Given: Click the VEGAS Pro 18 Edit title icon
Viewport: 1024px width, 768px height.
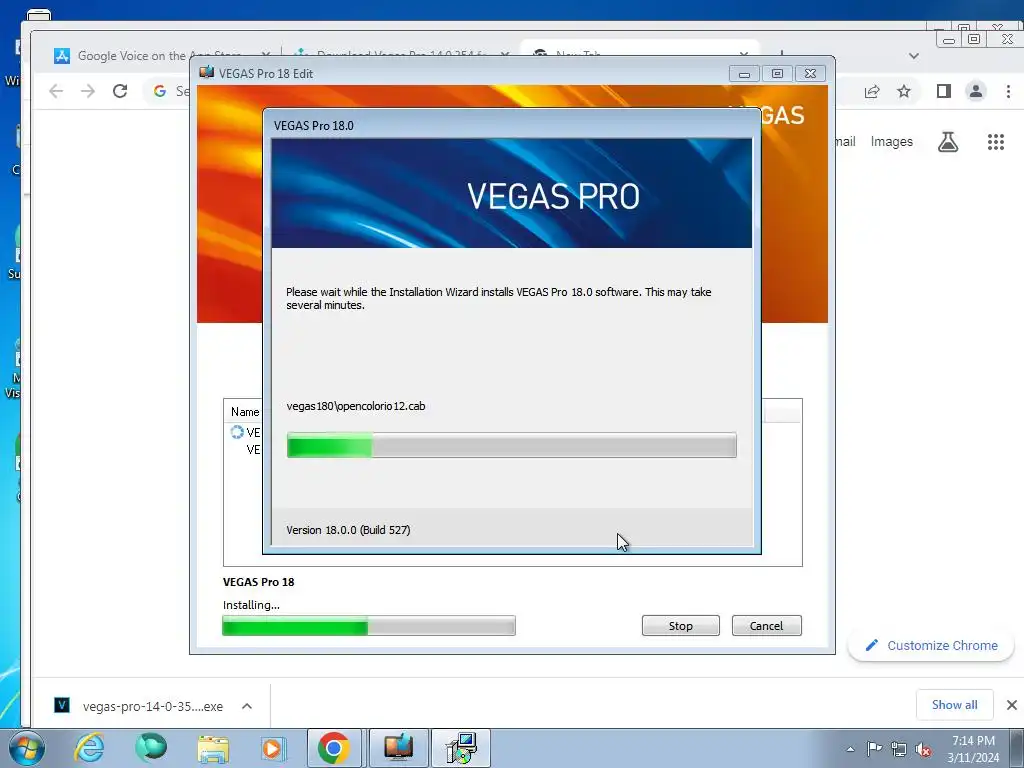Looking at the screenshot, I should (206, 72).
